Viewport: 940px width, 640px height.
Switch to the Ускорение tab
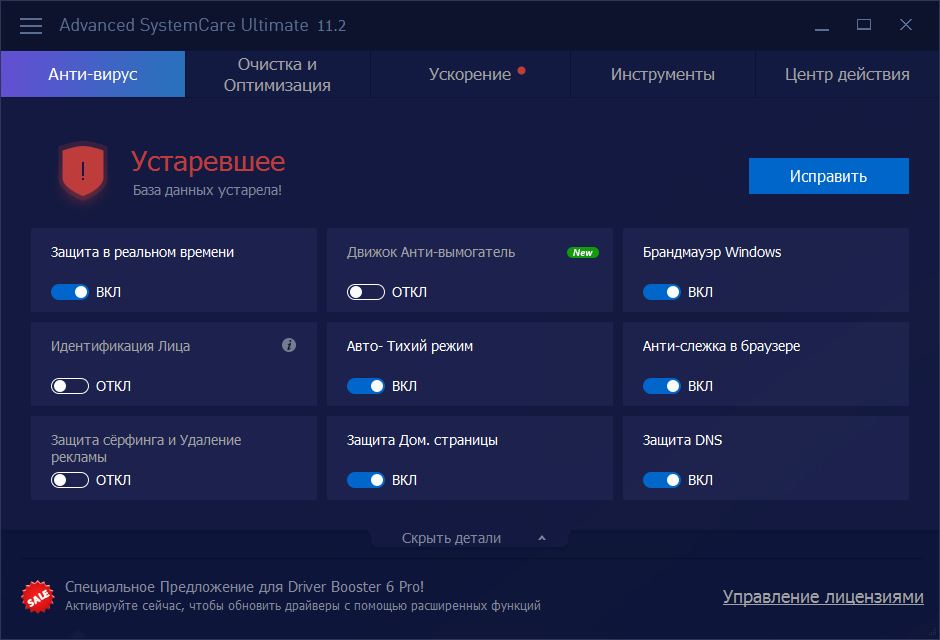pyautogui.click(x=470, y=74)
